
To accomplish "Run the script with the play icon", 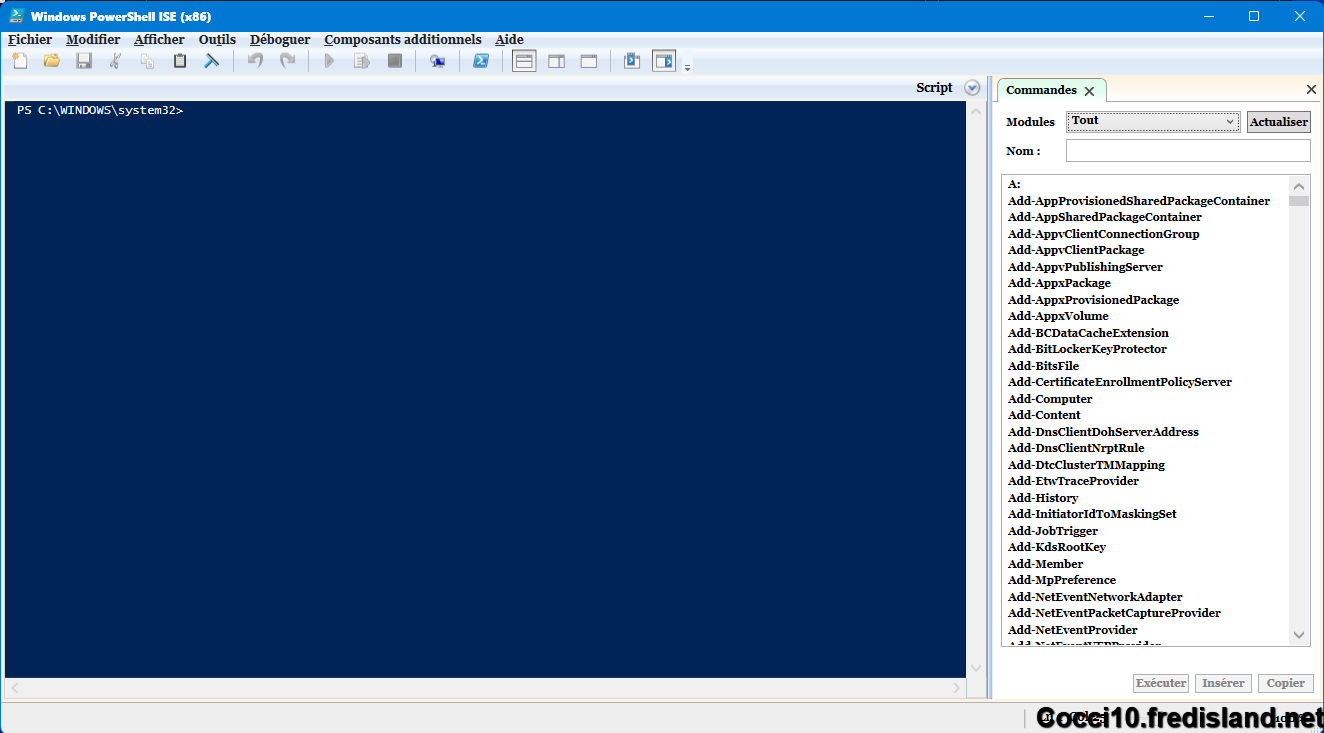I will coord(329,61).
